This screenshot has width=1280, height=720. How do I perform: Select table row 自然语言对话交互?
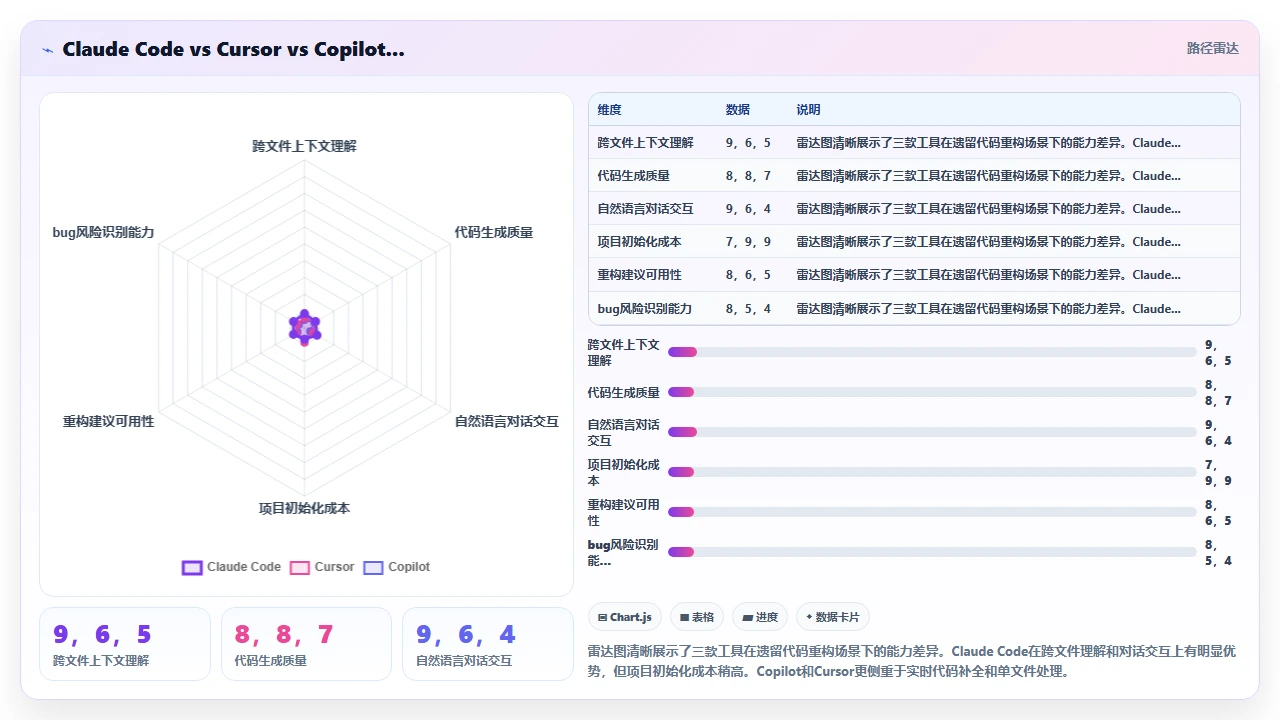(x=914, y=209)
